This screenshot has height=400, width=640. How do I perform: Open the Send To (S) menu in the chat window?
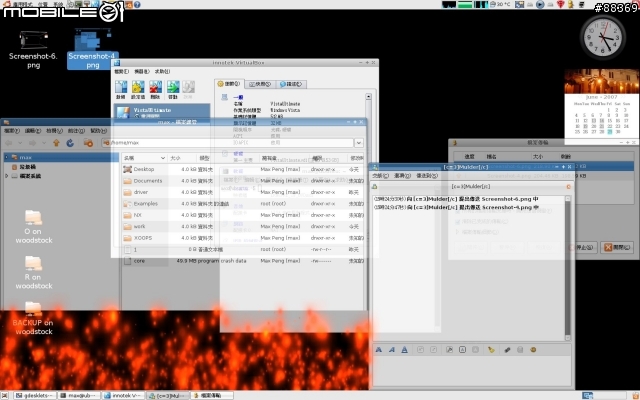point(427,176)
